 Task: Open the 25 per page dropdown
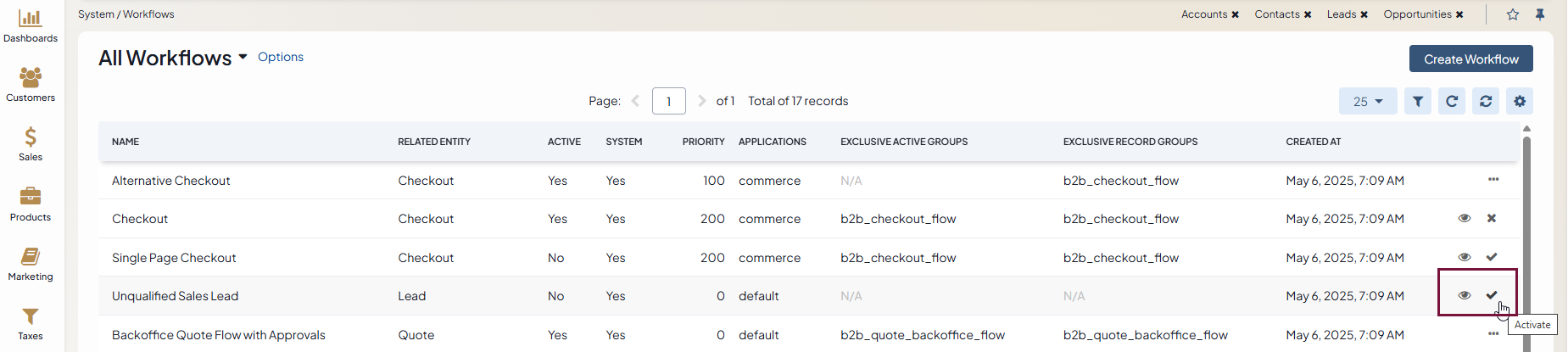tap(1367, 101)
